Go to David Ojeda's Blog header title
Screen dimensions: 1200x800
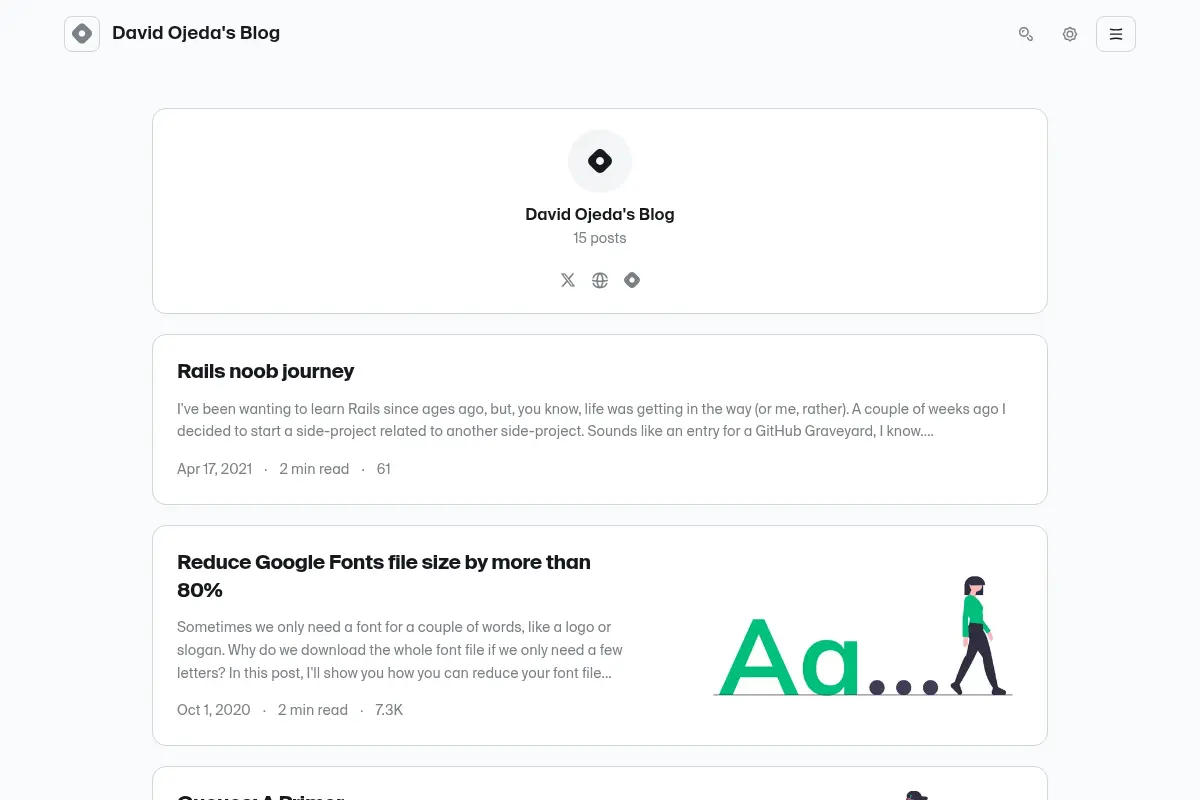(x=196, y=33)
